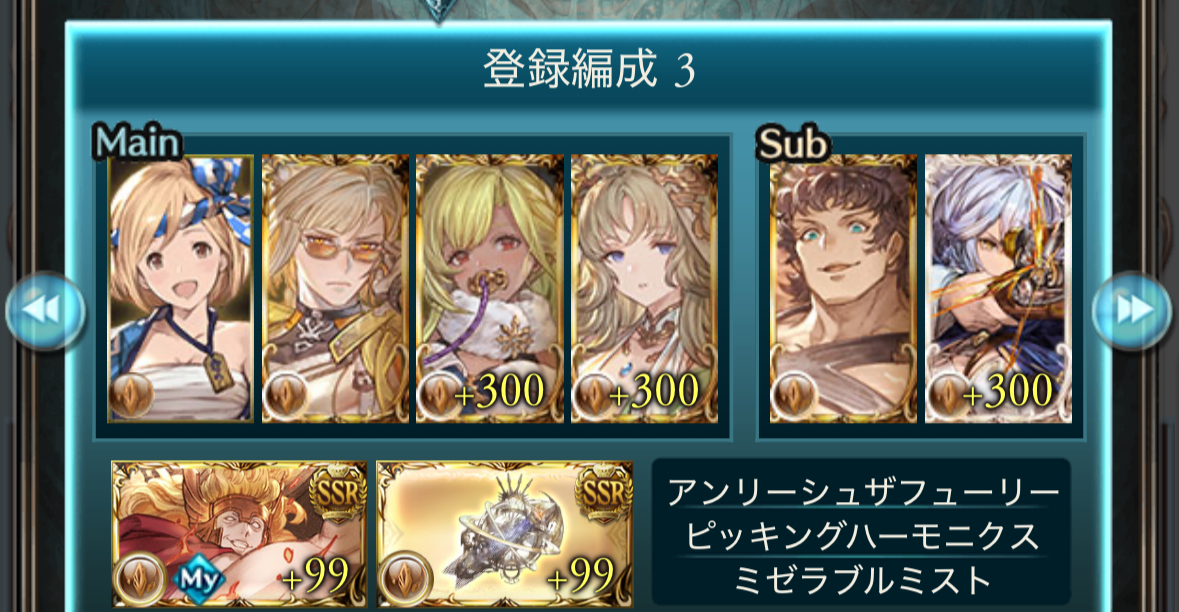
Task: Click the blue My diamond icon
Action: coord(199,580)
